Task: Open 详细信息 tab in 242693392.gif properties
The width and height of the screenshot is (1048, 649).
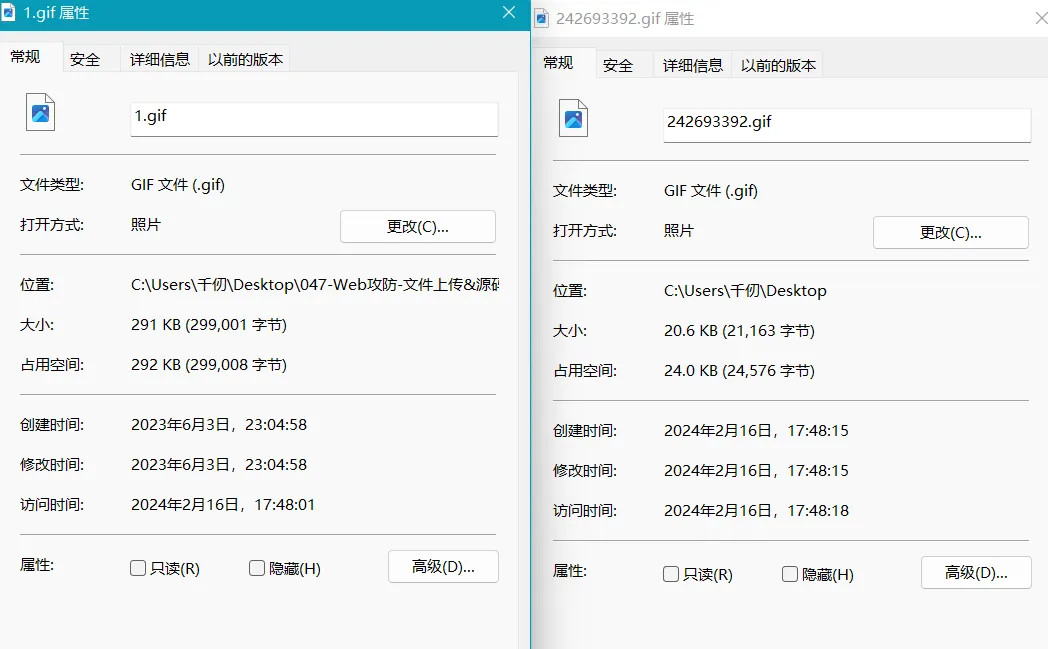Action: (x=692, y=65)
